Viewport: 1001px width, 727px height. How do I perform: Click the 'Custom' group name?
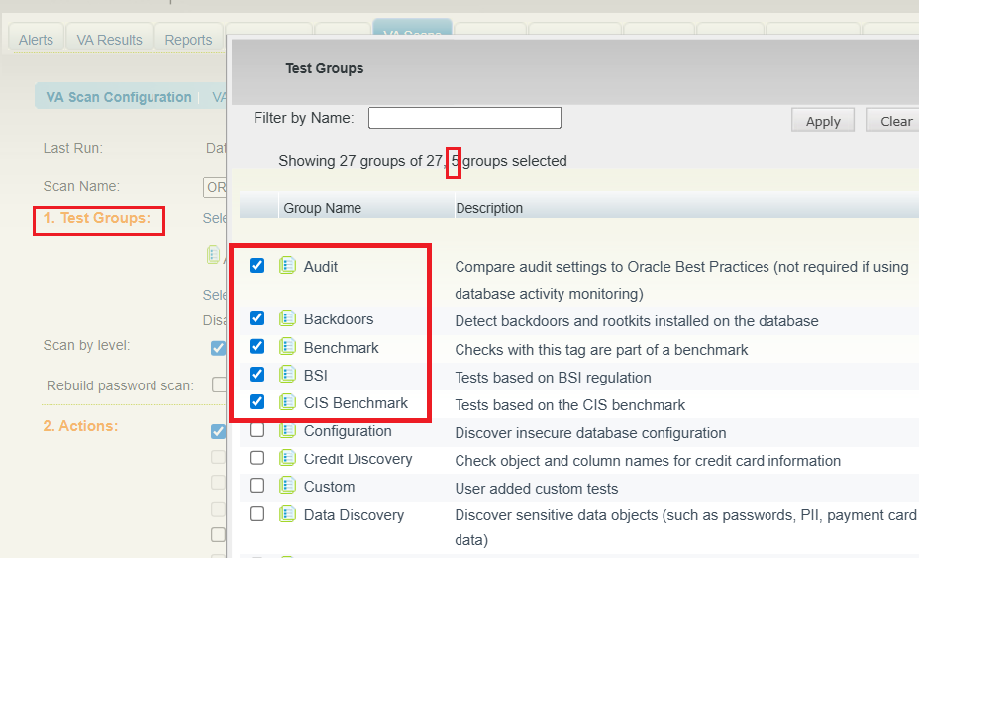[x=329, y=487]
